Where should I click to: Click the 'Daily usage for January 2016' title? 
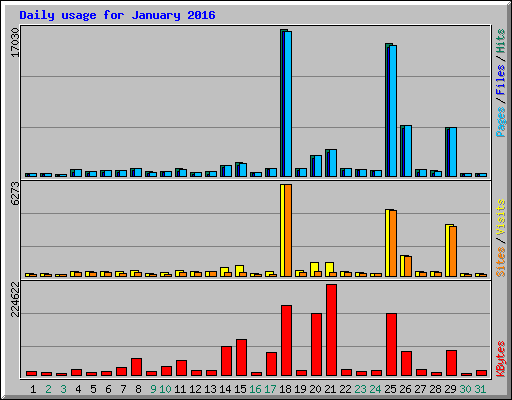click(117, 15)
